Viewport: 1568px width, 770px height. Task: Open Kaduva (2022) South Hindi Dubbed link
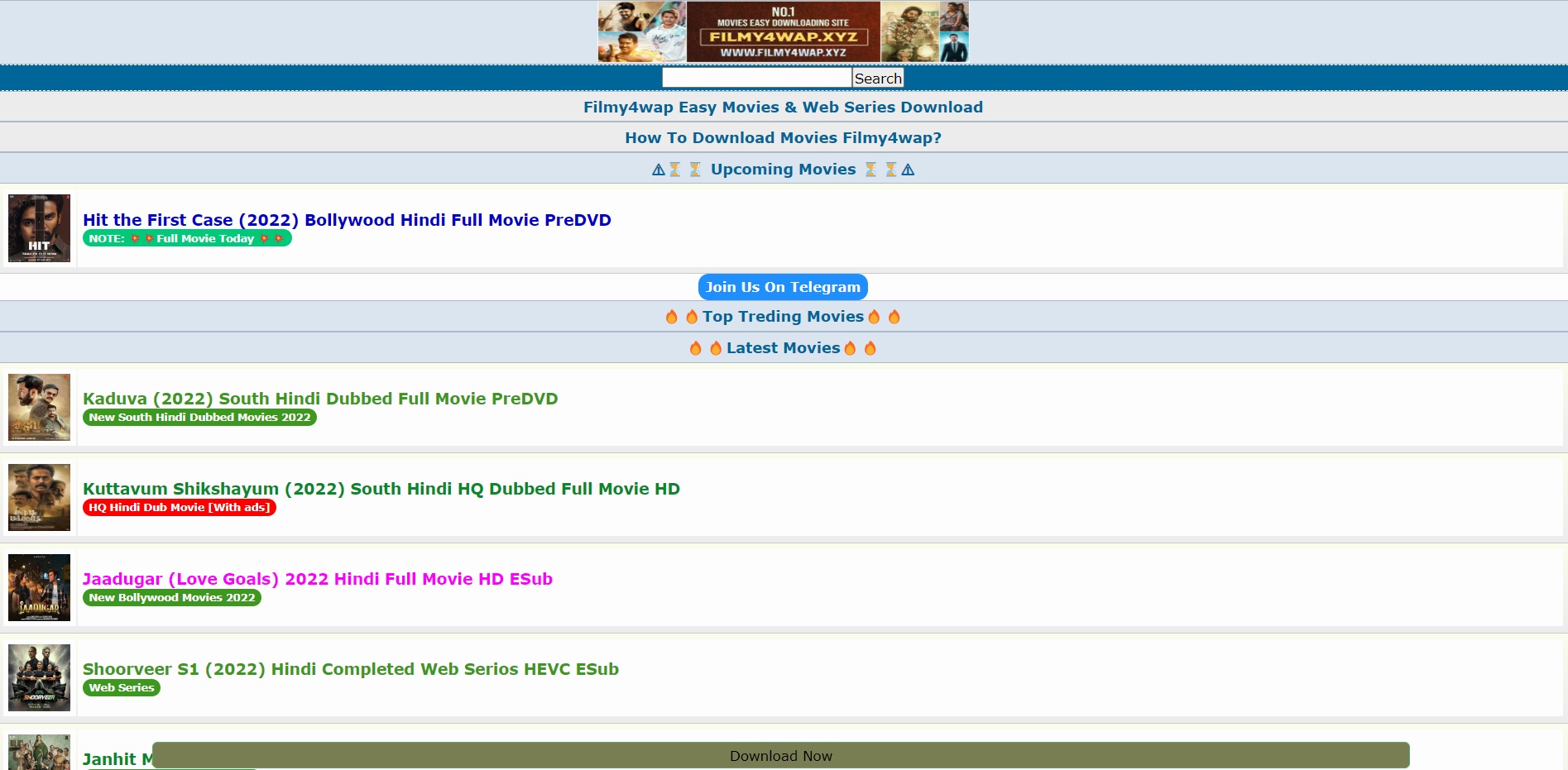320,399
